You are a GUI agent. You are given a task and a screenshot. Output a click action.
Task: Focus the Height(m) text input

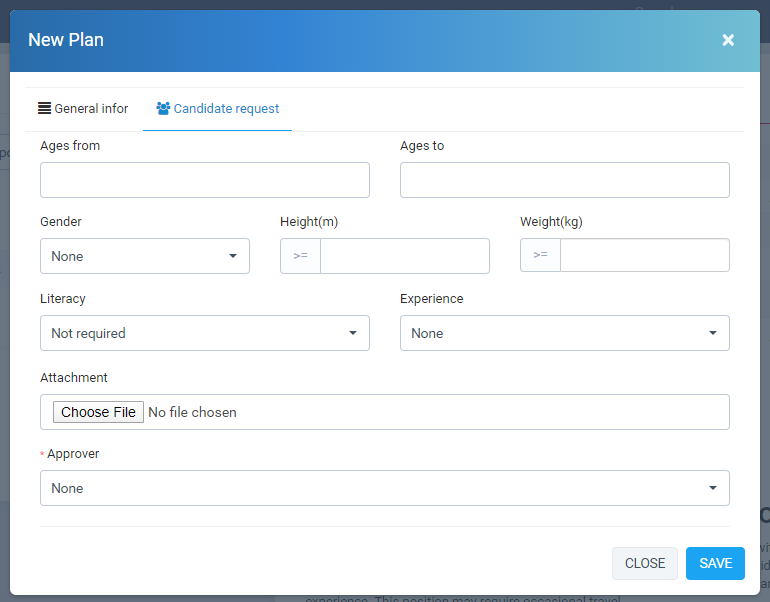[x=404, y=256]
